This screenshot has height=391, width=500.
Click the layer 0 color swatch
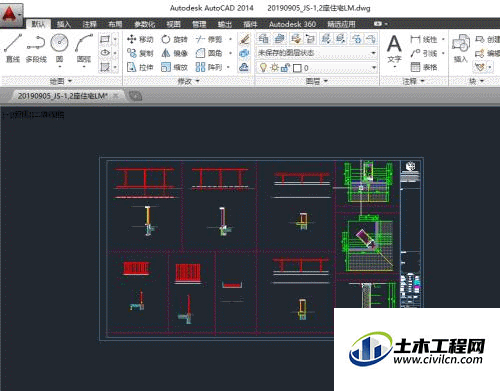coord(297,68)
